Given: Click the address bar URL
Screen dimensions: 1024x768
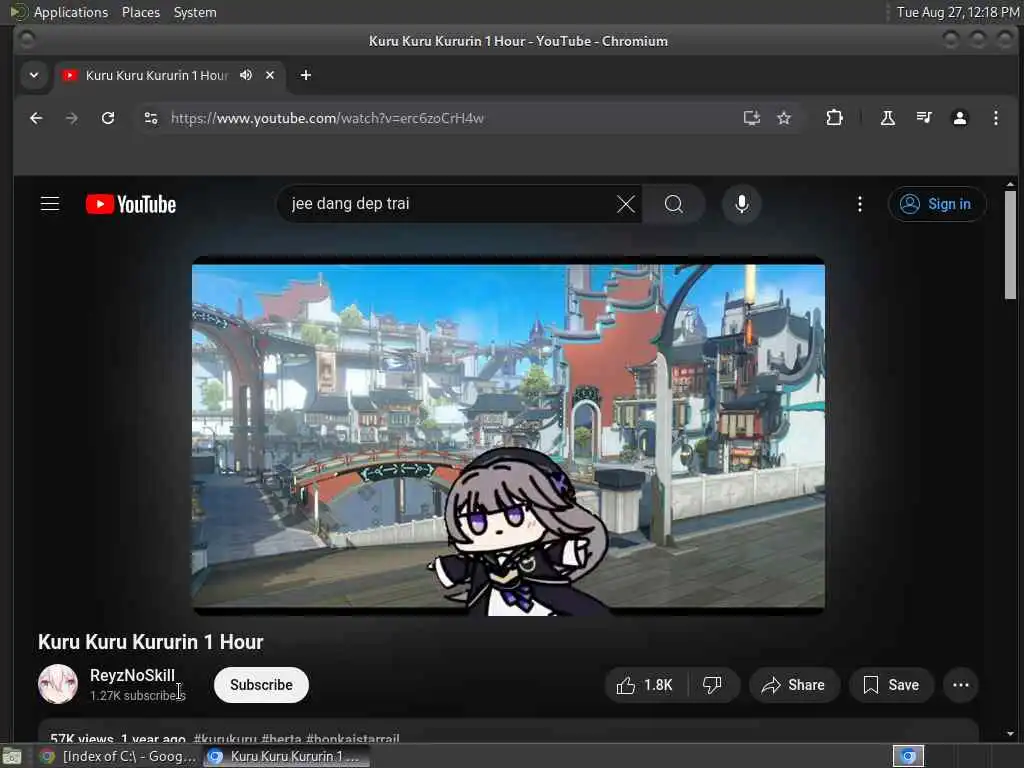Looking at the screenshot, I should (327, 118).
